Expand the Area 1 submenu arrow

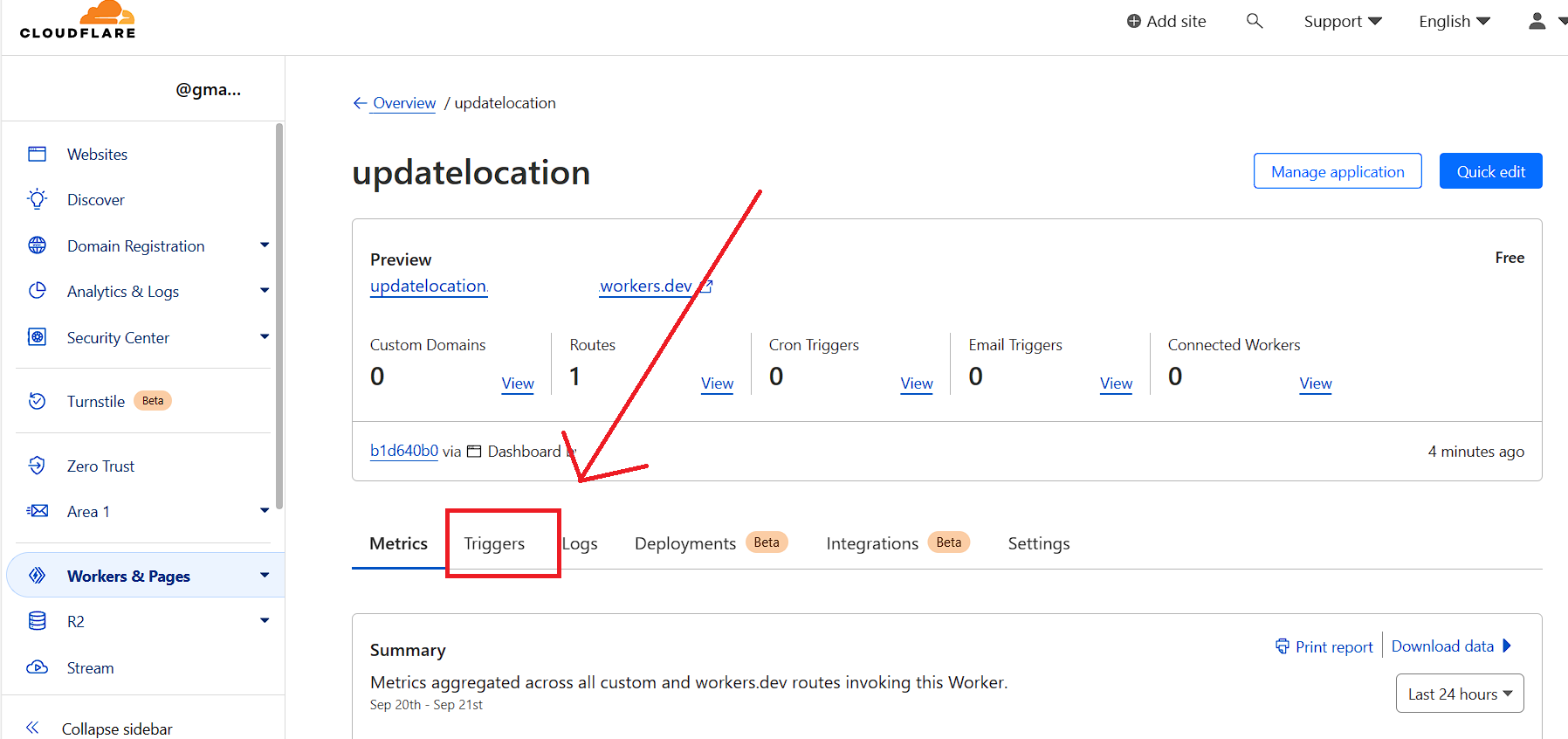[265, 511]
